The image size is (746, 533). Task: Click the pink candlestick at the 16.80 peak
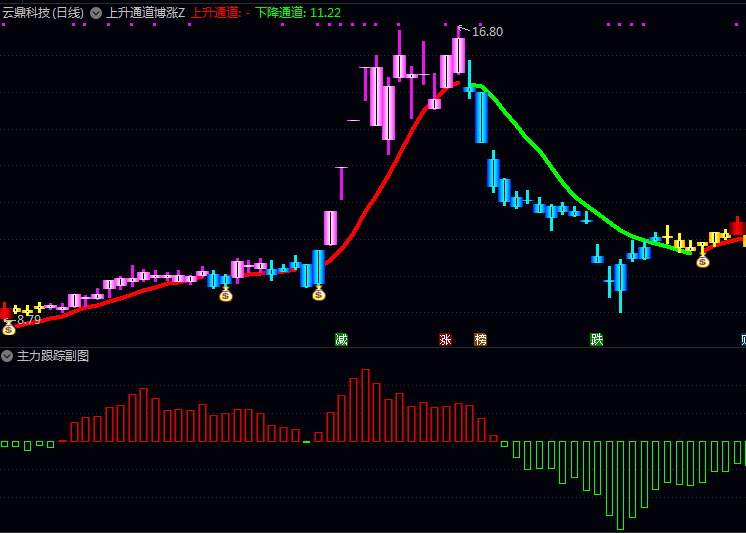[x=458, y=55]
